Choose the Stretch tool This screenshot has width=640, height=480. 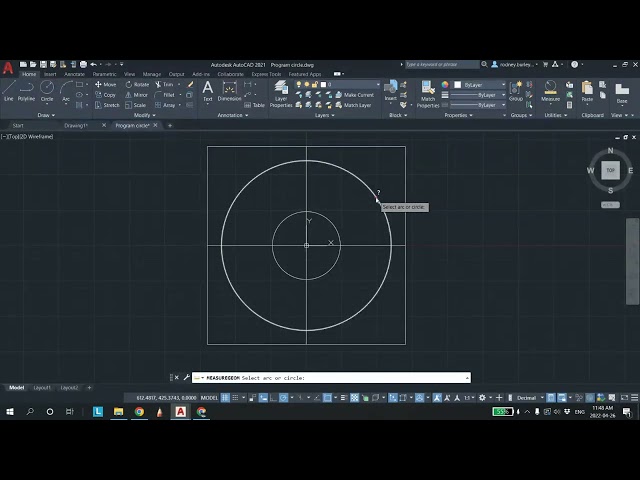pos(107,105)
